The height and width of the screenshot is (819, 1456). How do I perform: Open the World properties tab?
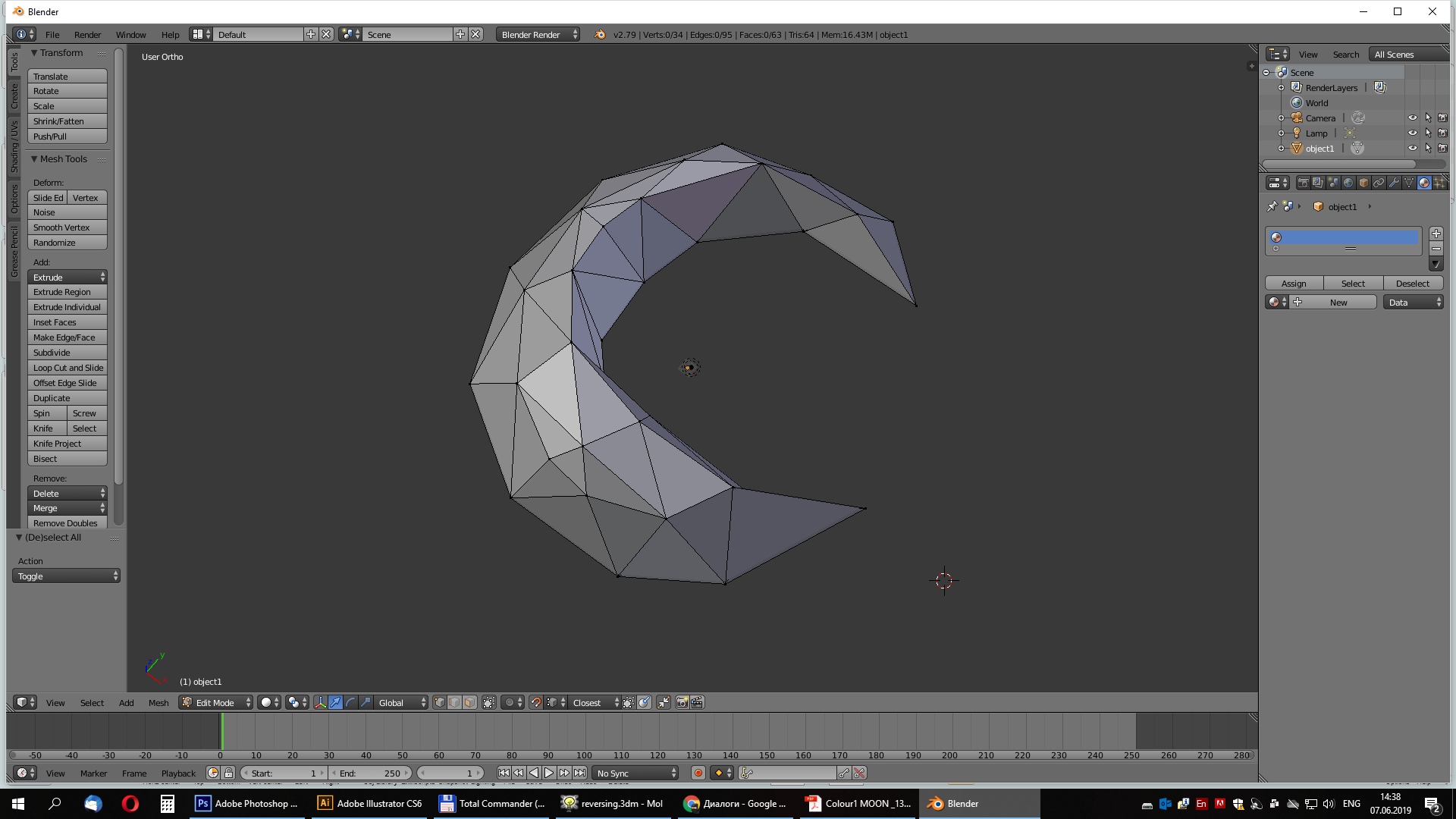[x=1348, y=183]
